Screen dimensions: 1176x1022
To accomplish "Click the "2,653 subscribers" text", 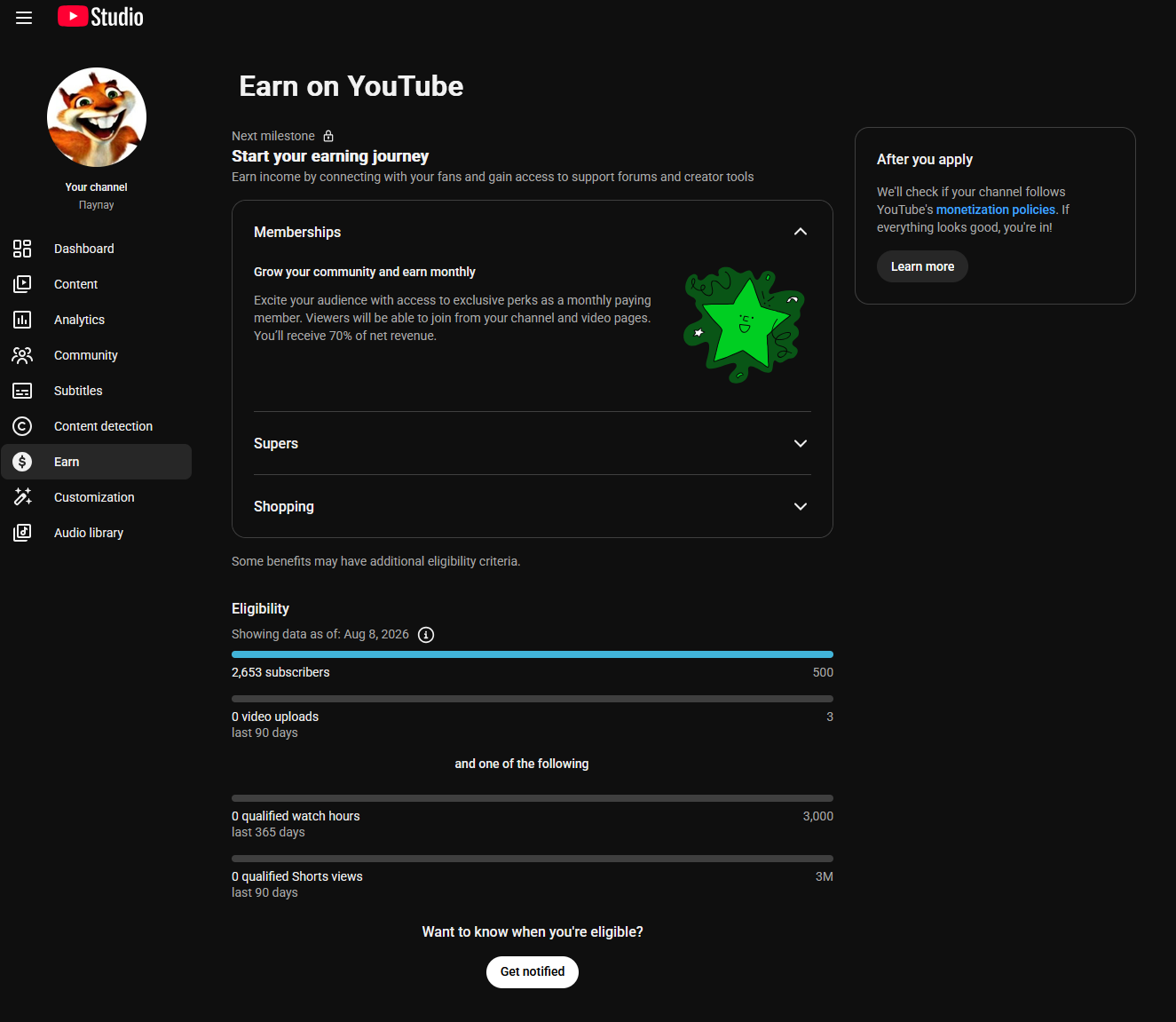I will click(x=280, y=672).
